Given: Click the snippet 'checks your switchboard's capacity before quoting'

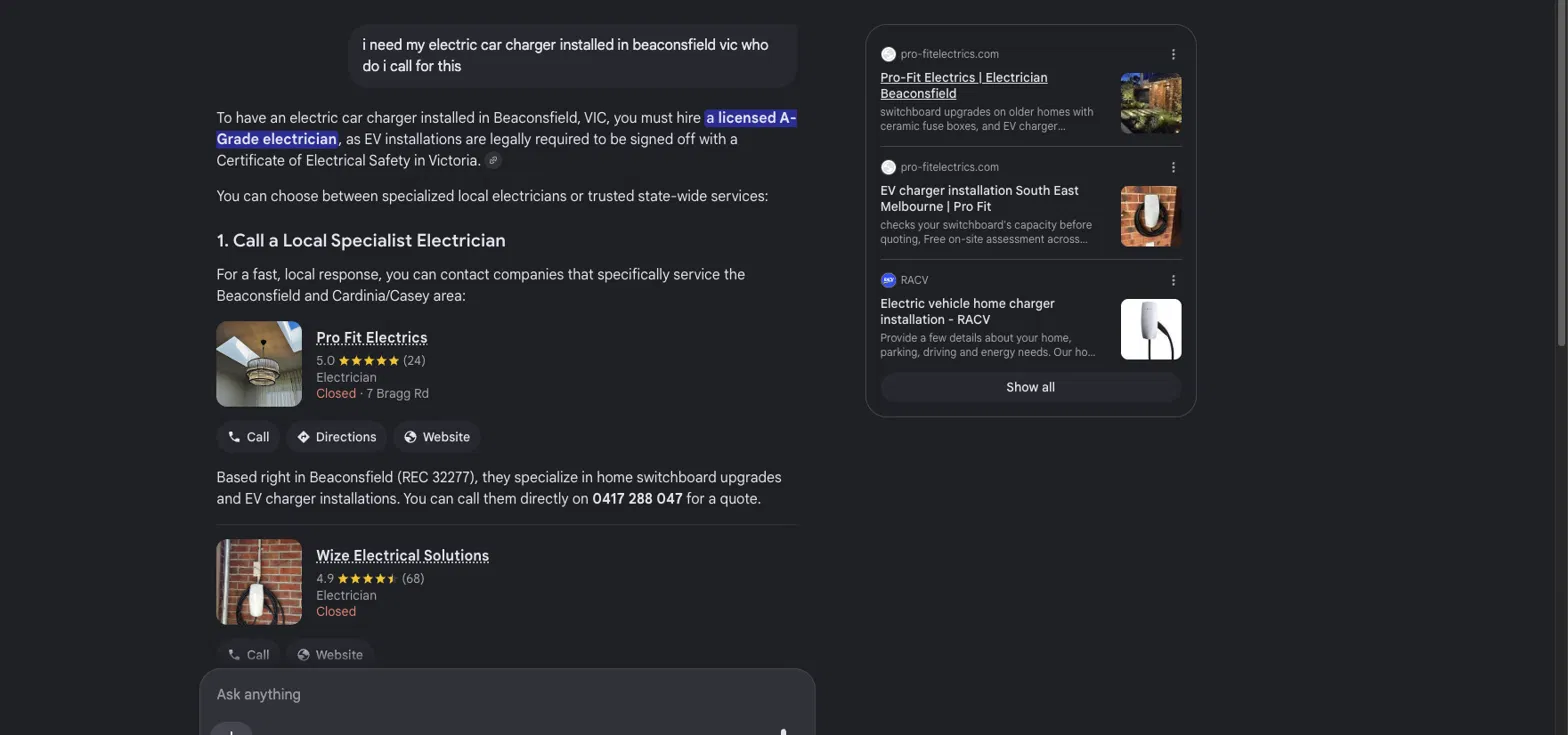Looking at the screenshot, I should click(x=986, y=232).
